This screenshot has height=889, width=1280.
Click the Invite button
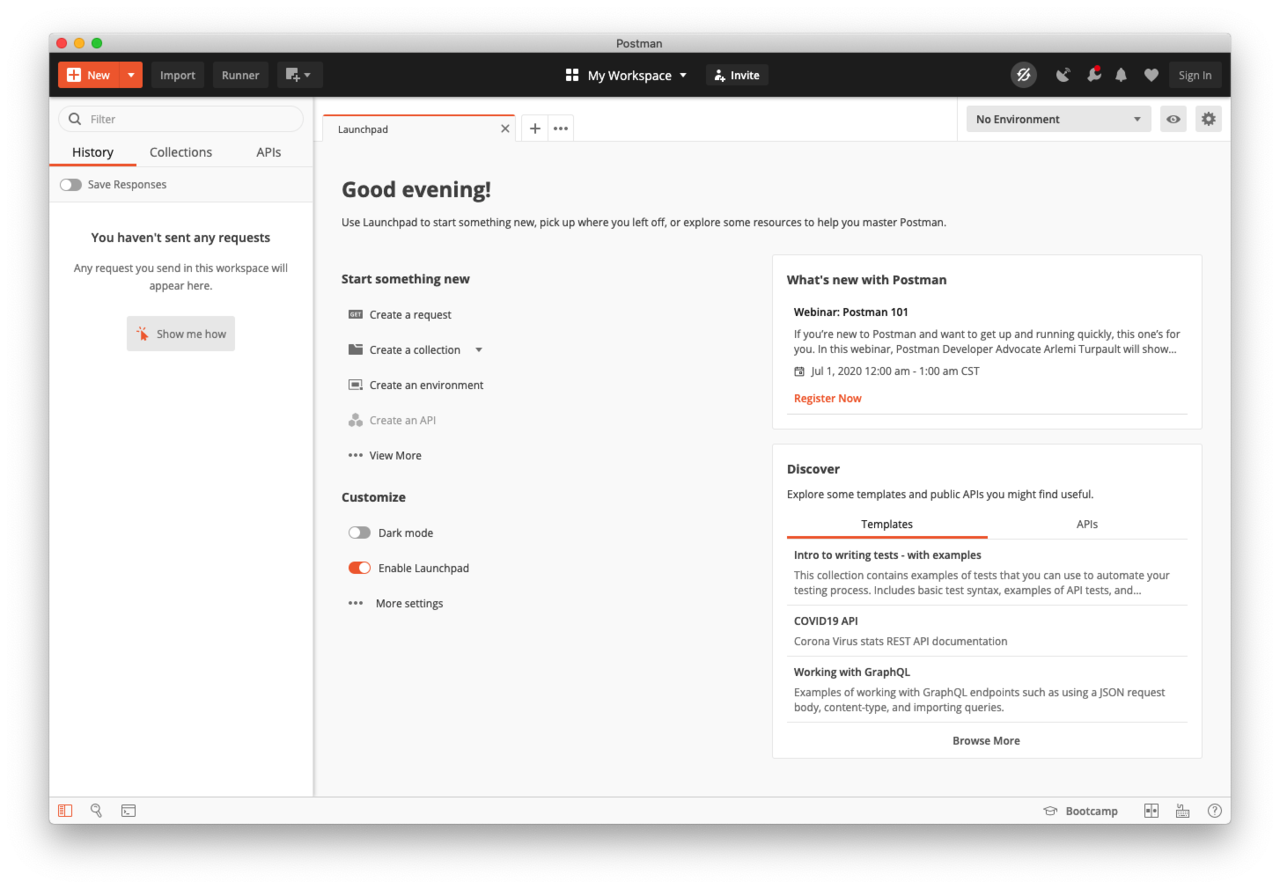click(x=737, y=75)
